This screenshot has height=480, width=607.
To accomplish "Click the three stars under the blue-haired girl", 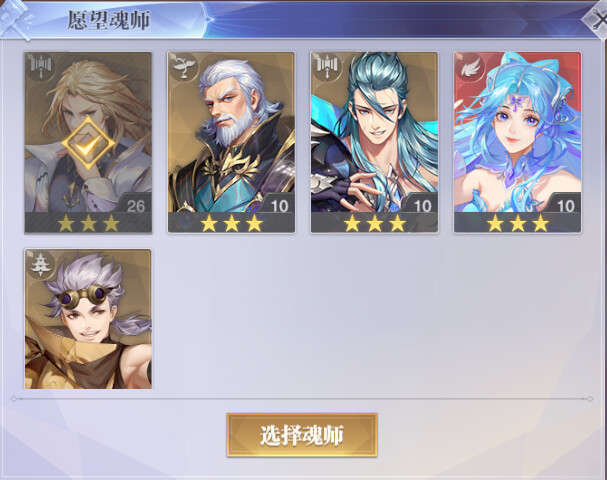I will 518,223.
